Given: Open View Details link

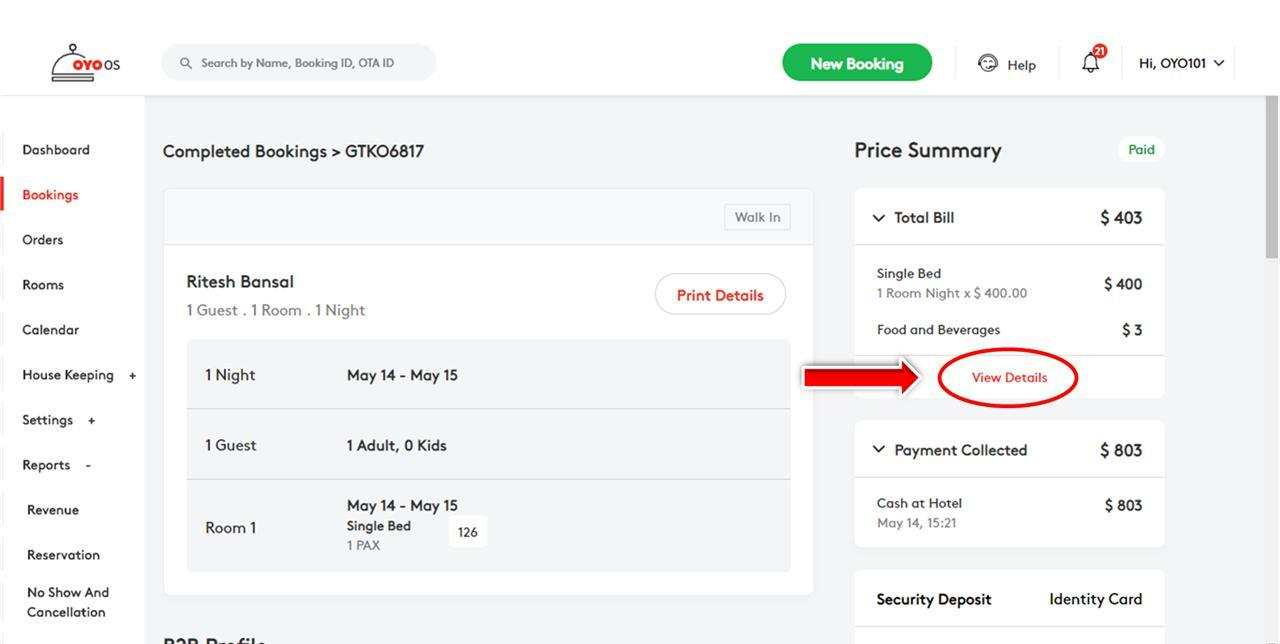Looking at the screenshot, I should click(x=1009, y=378).
